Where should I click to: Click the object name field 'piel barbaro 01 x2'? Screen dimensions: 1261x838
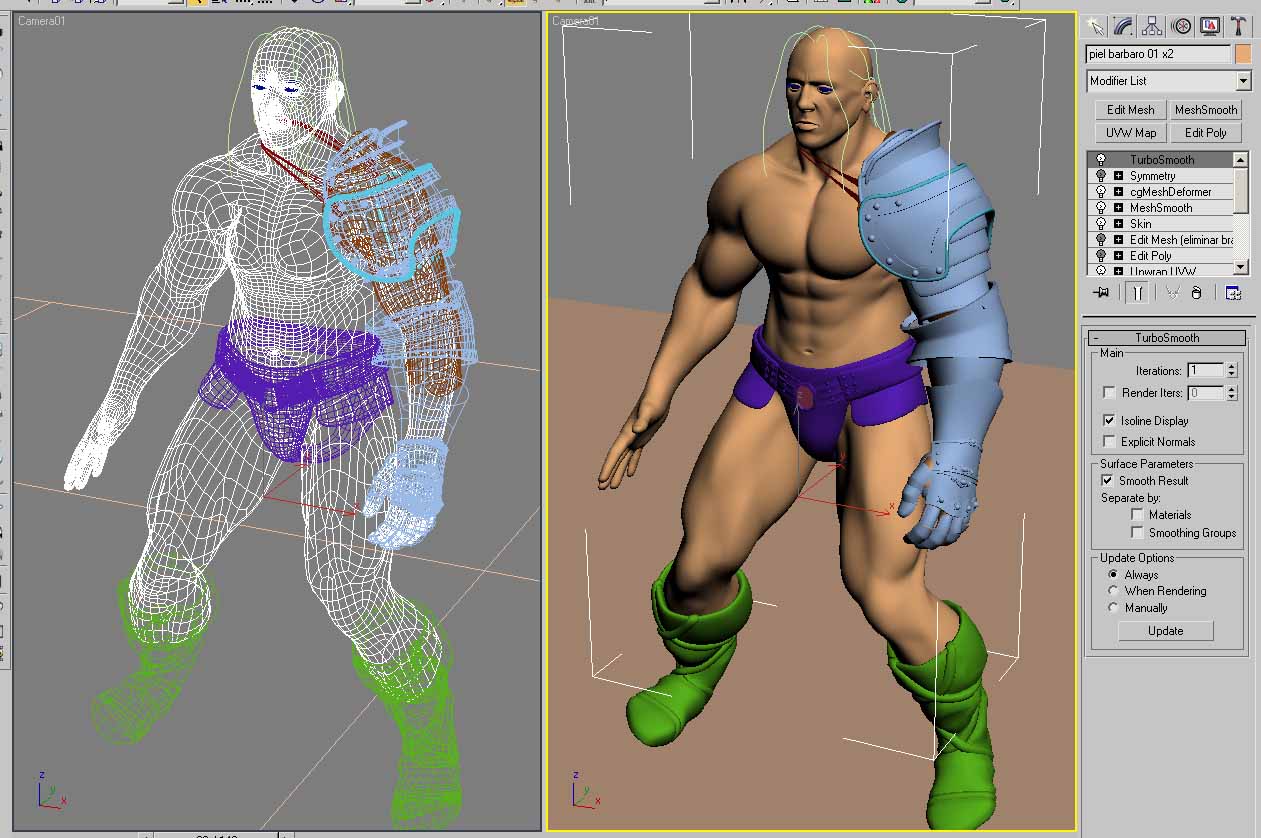[x=1158, y=54]
